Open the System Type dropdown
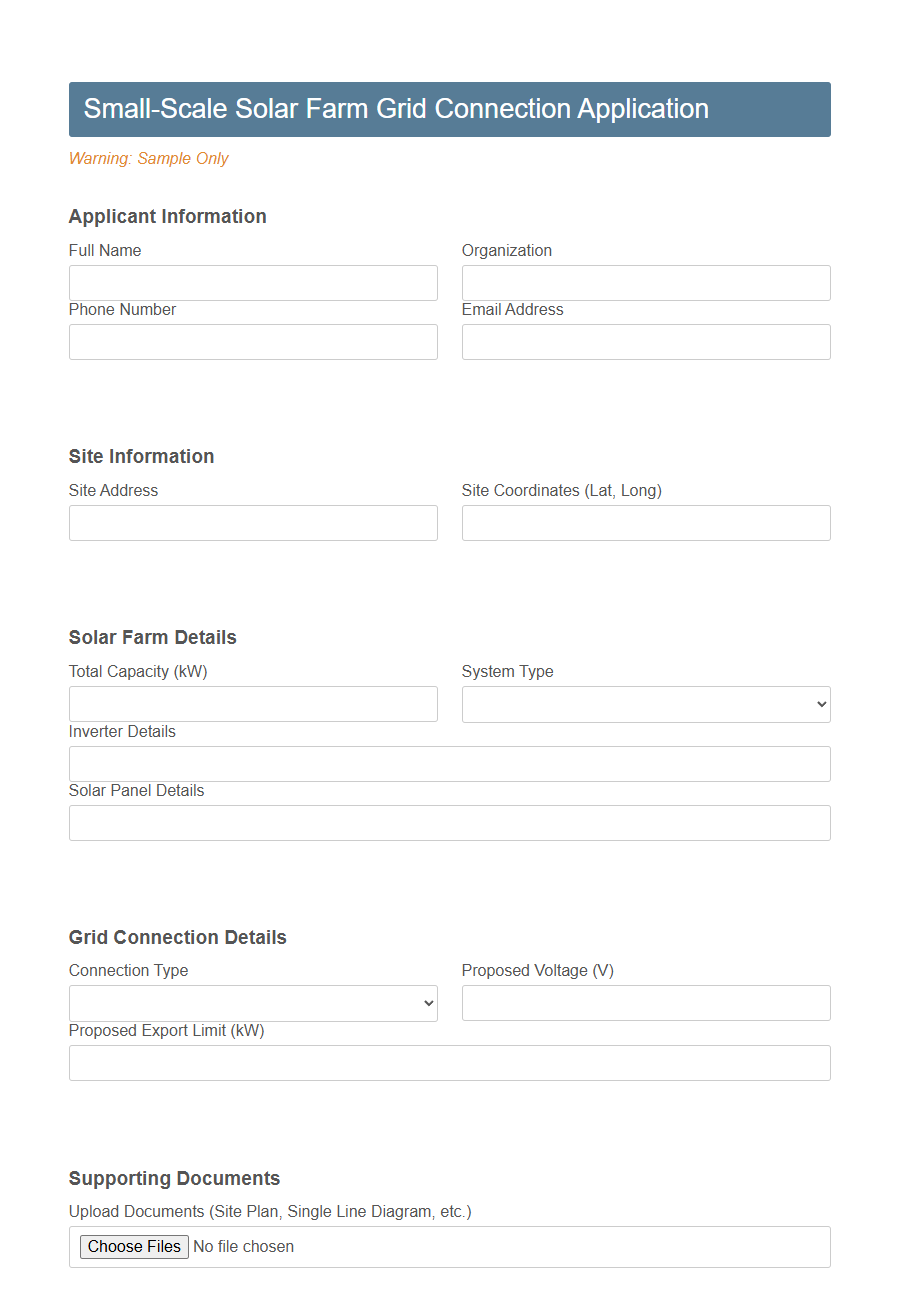Viewport: 900px width, 1300px height. point(645,704)
